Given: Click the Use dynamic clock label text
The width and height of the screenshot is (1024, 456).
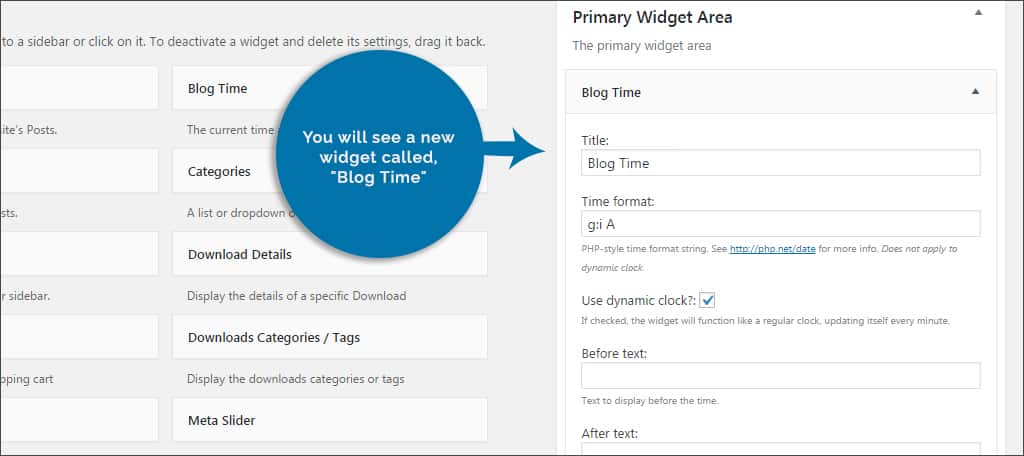Looking at the screenshot, I should (x=638, y=300).
